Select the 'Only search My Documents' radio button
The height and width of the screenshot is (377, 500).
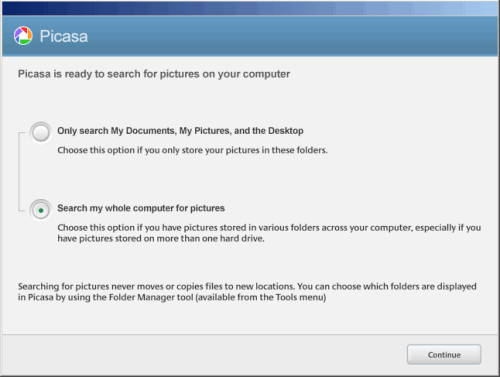point(41,132)
